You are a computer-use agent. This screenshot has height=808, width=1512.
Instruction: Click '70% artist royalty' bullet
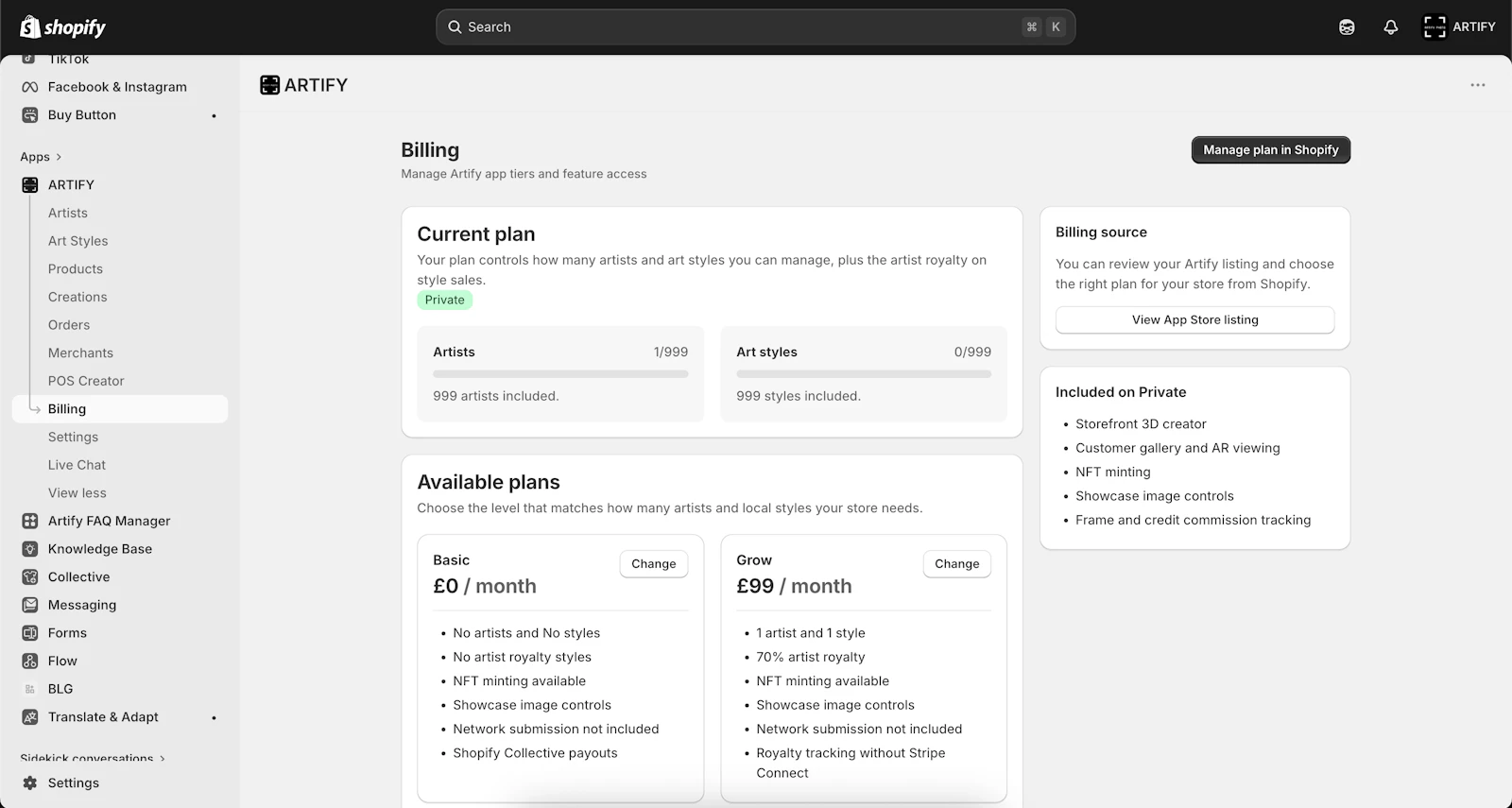[x=811, y=658]
